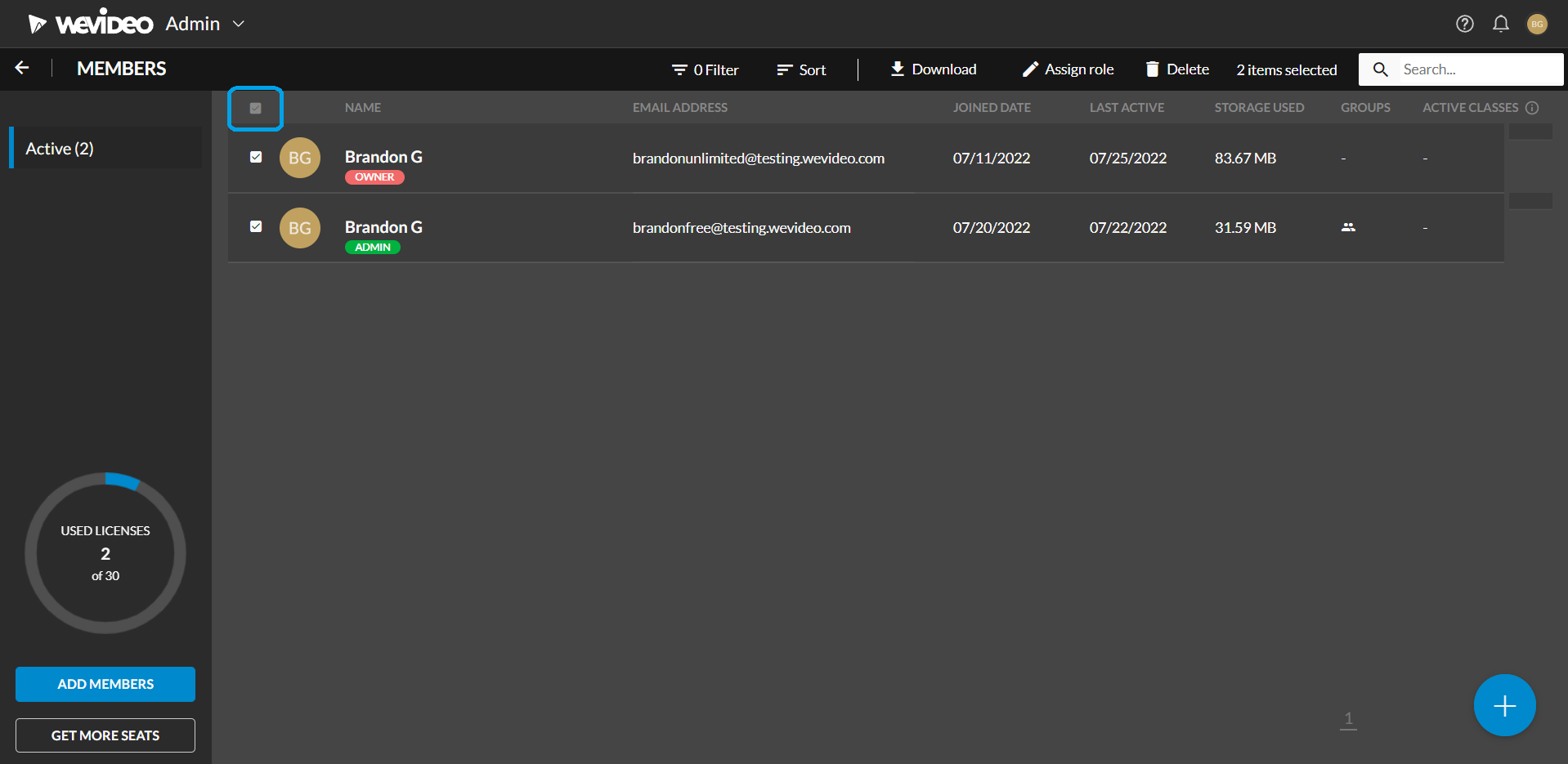Click joined date 07/20/2022
The width and height of the screenshot is (1568, 764).
[992, 228]
